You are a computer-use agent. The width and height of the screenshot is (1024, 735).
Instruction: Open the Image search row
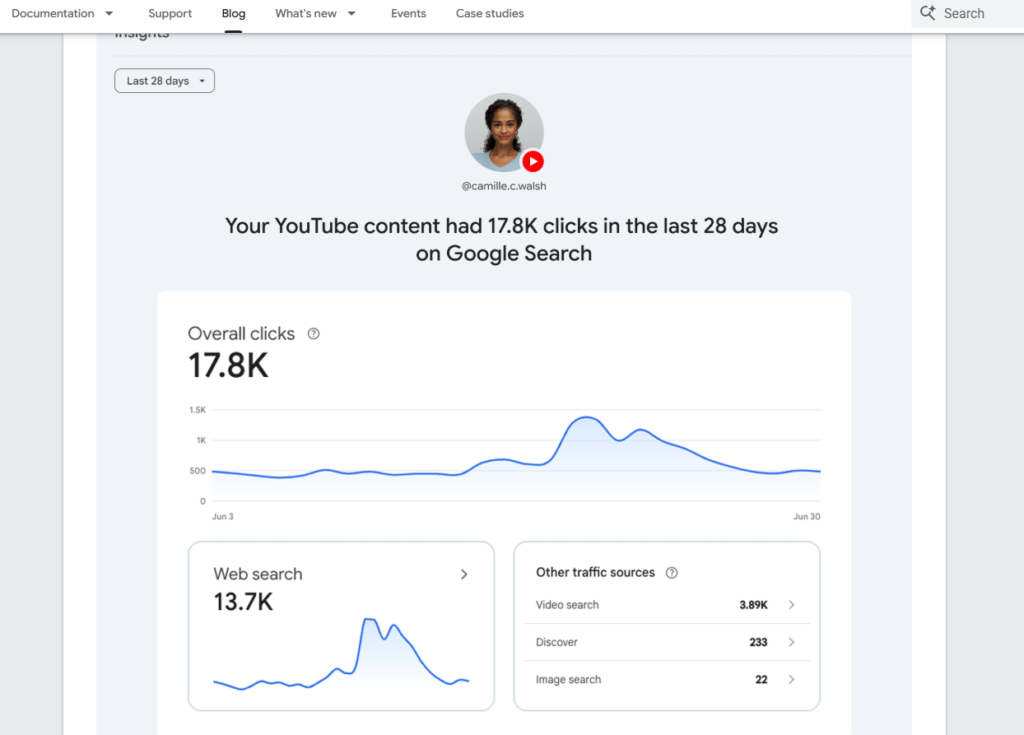click(666, 679)
